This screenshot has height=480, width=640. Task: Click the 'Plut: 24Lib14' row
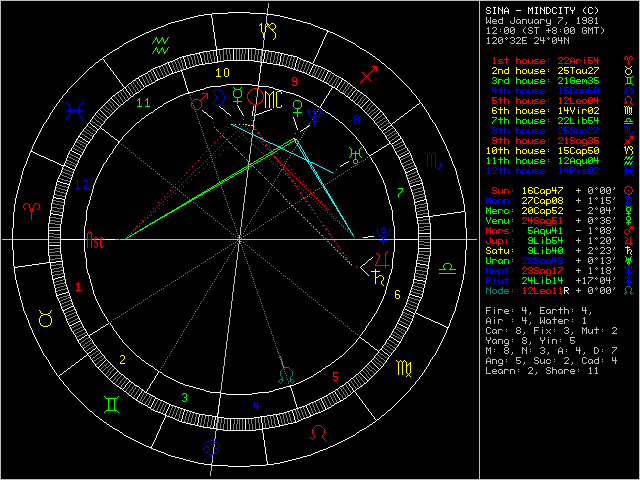coord(559,281)
